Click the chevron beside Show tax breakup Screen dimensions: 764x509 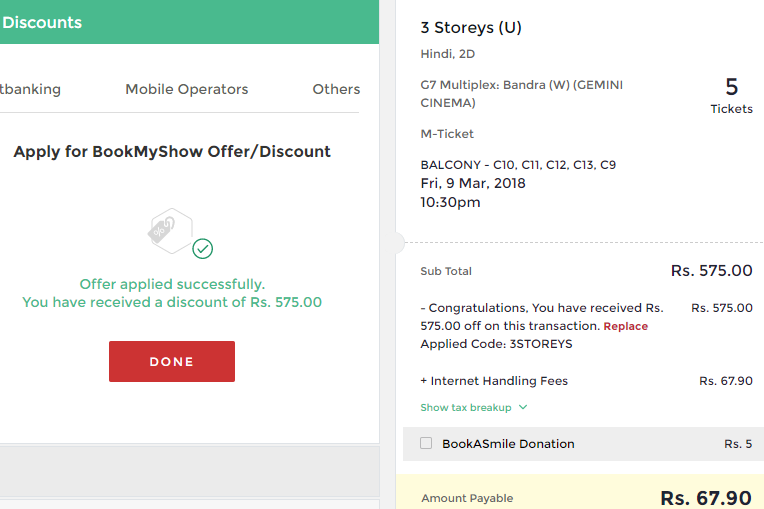coord(523,407)
